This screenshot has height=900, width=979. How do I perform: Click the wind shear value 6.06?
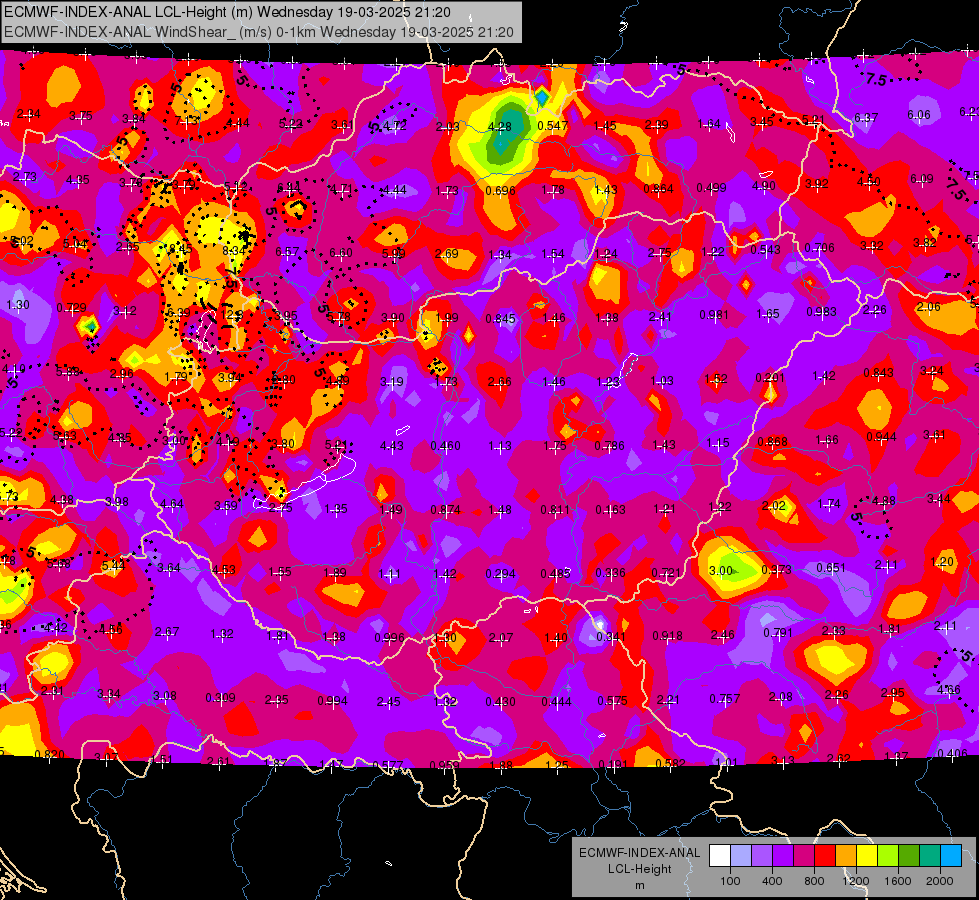(918, 115)
